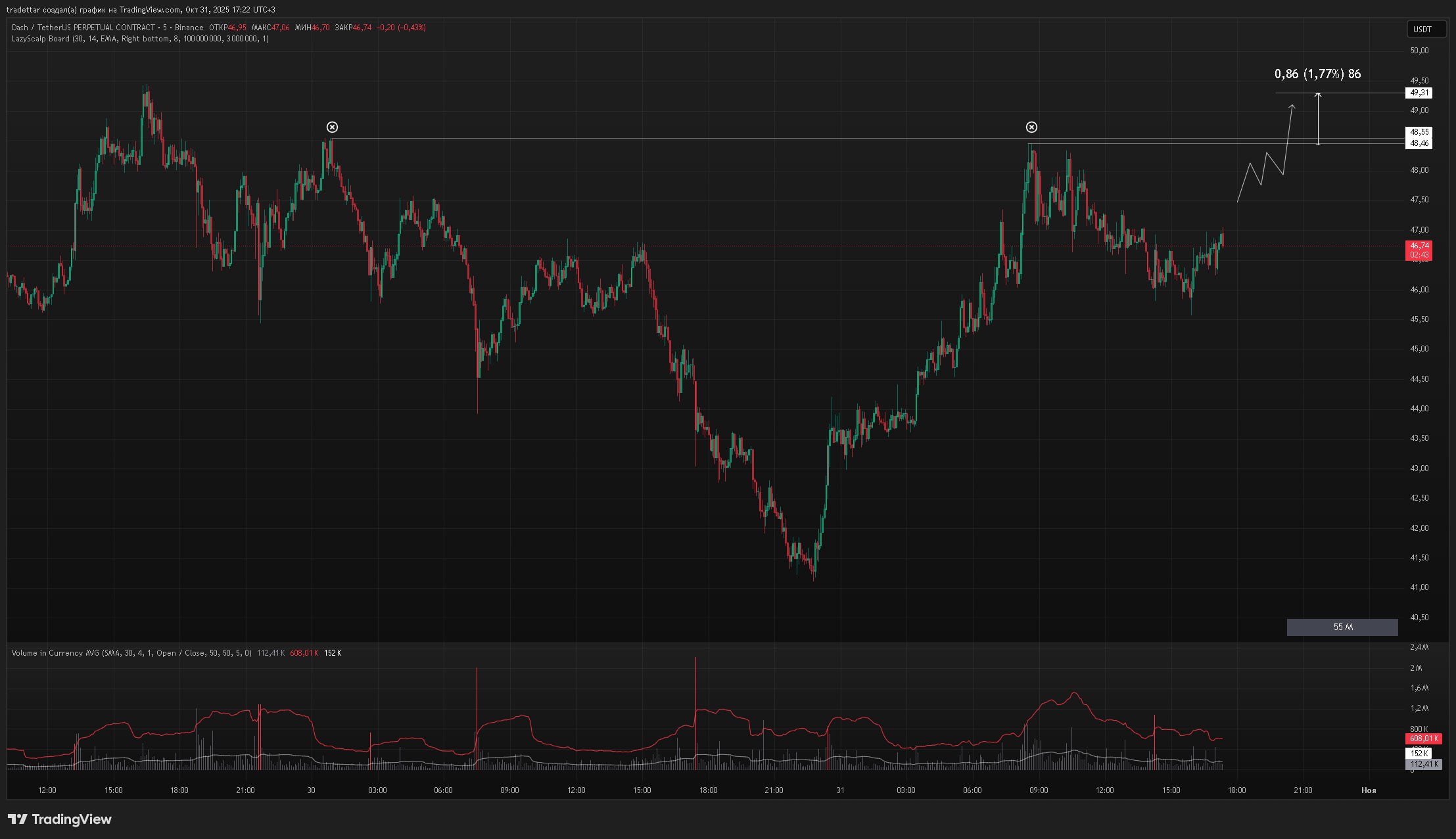Click the red 46,74 current price label
The width and height of the screenshot is (1456, 839).
click(x=1419, y=246)
